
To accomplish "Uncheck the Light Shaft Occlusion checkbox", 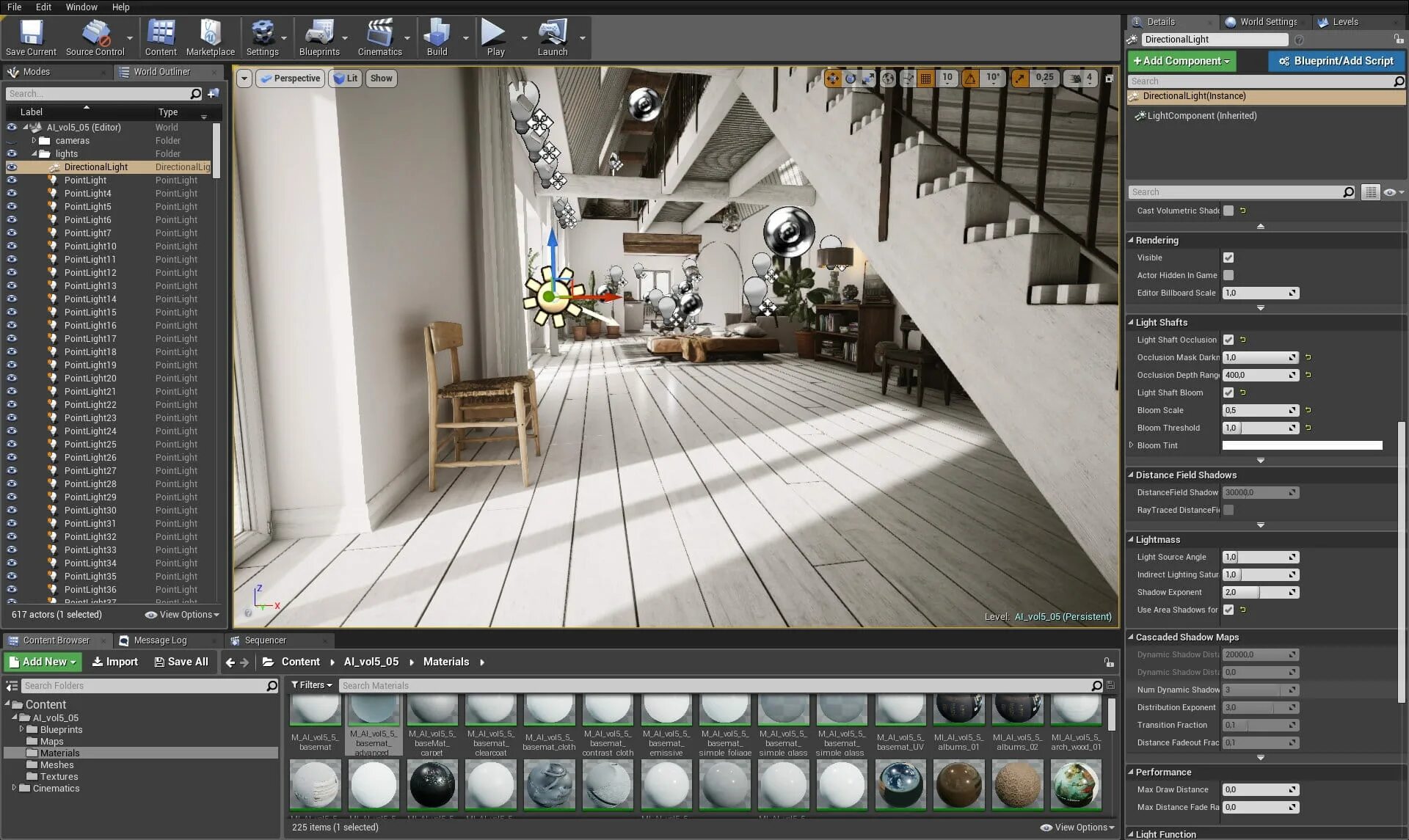I will [1228, 340].
